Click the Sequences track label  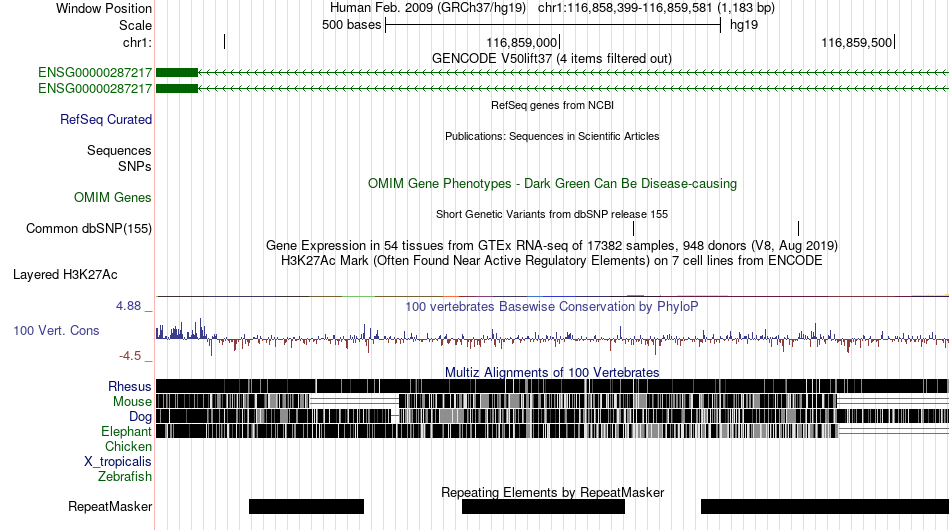coord(119,150)
